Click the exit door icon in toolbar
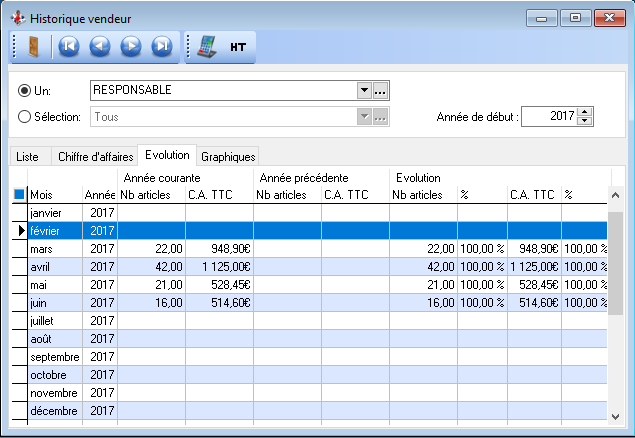635x438 pixels. [x=33, y=46]
